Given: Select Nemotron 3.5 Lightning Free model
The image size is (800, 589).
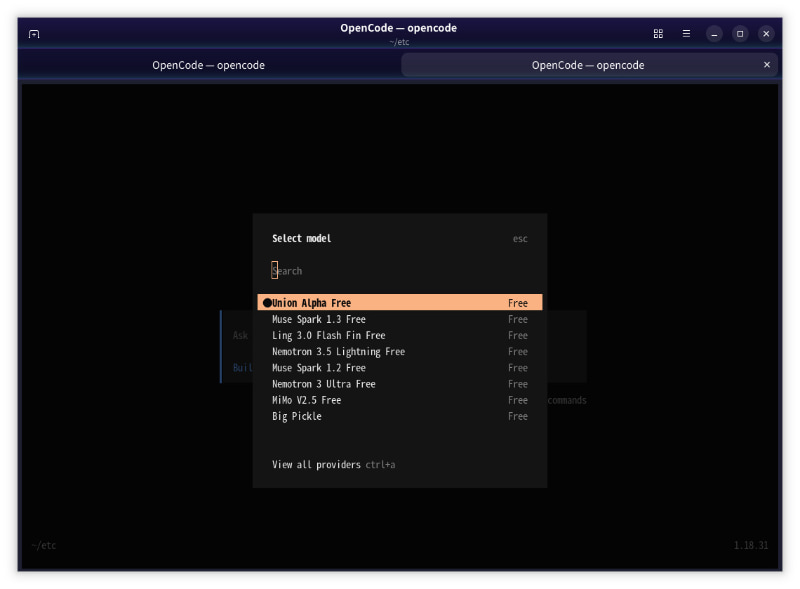Looking at the screenshot, I should pos(399,352).
